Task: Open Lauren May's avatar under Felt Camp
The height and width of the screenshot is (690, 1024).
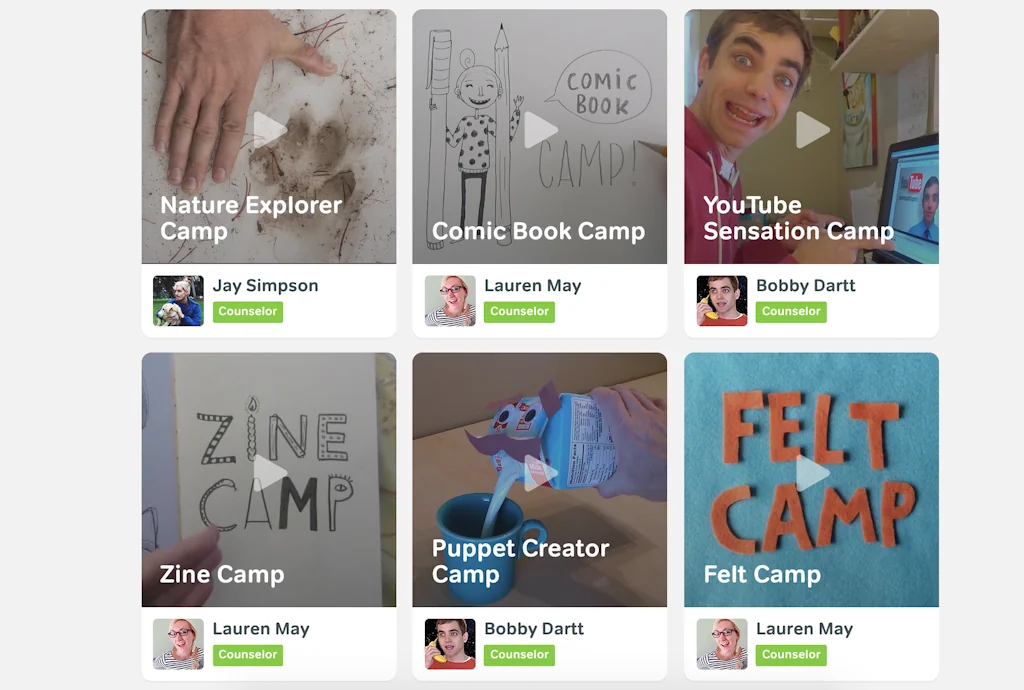Action: [x=722, y=644]
